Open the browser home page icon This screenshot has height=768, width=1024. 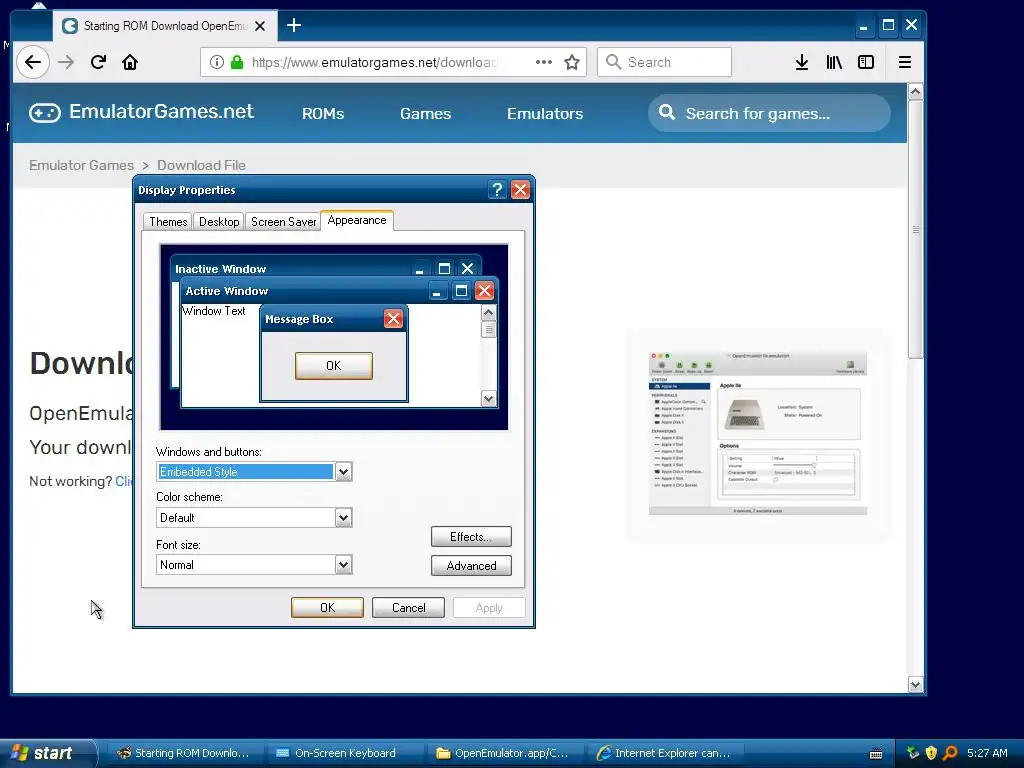[x=130, y=62]
